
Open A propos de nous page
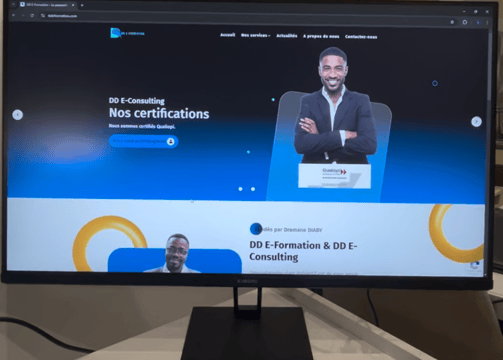pyautogui.click(x=321, y=36)
